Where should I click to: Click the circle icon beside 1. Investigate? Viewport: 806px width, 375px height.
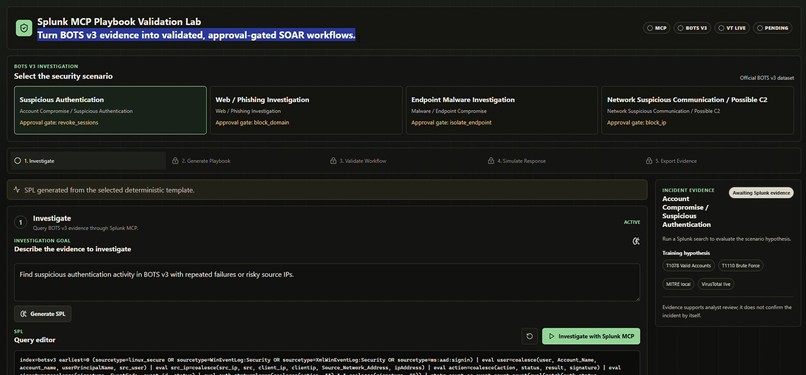pyautogui.click(x=17, y=161)
